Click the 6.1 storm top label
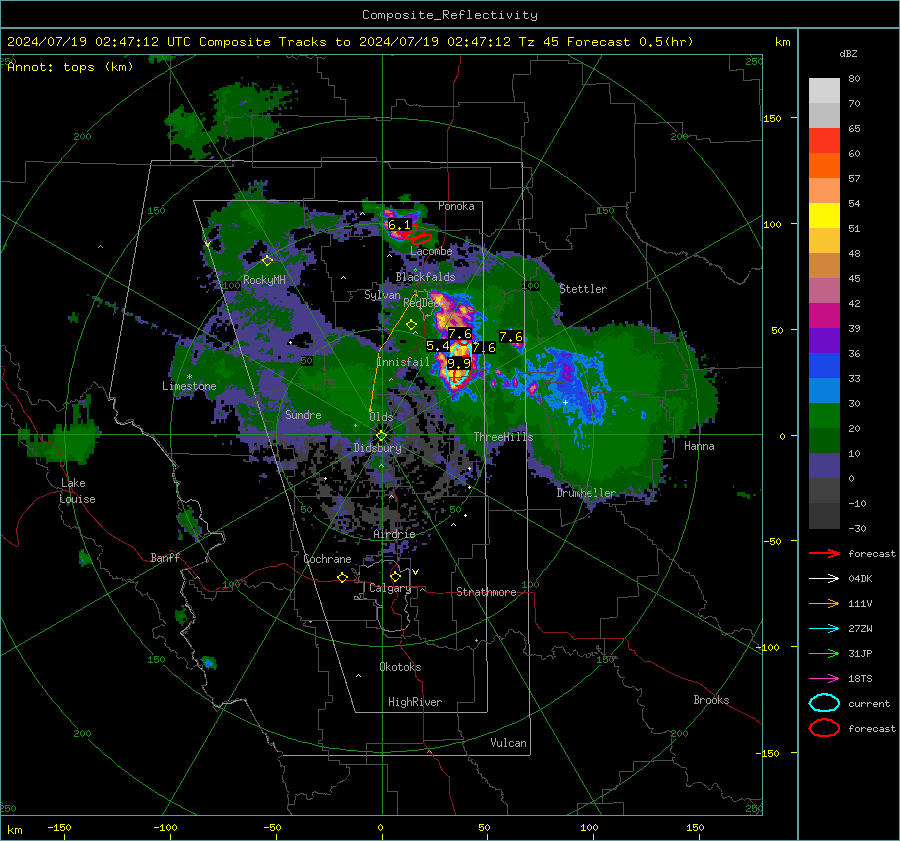Screen dimensions: 900x841 tap(399, 224)
